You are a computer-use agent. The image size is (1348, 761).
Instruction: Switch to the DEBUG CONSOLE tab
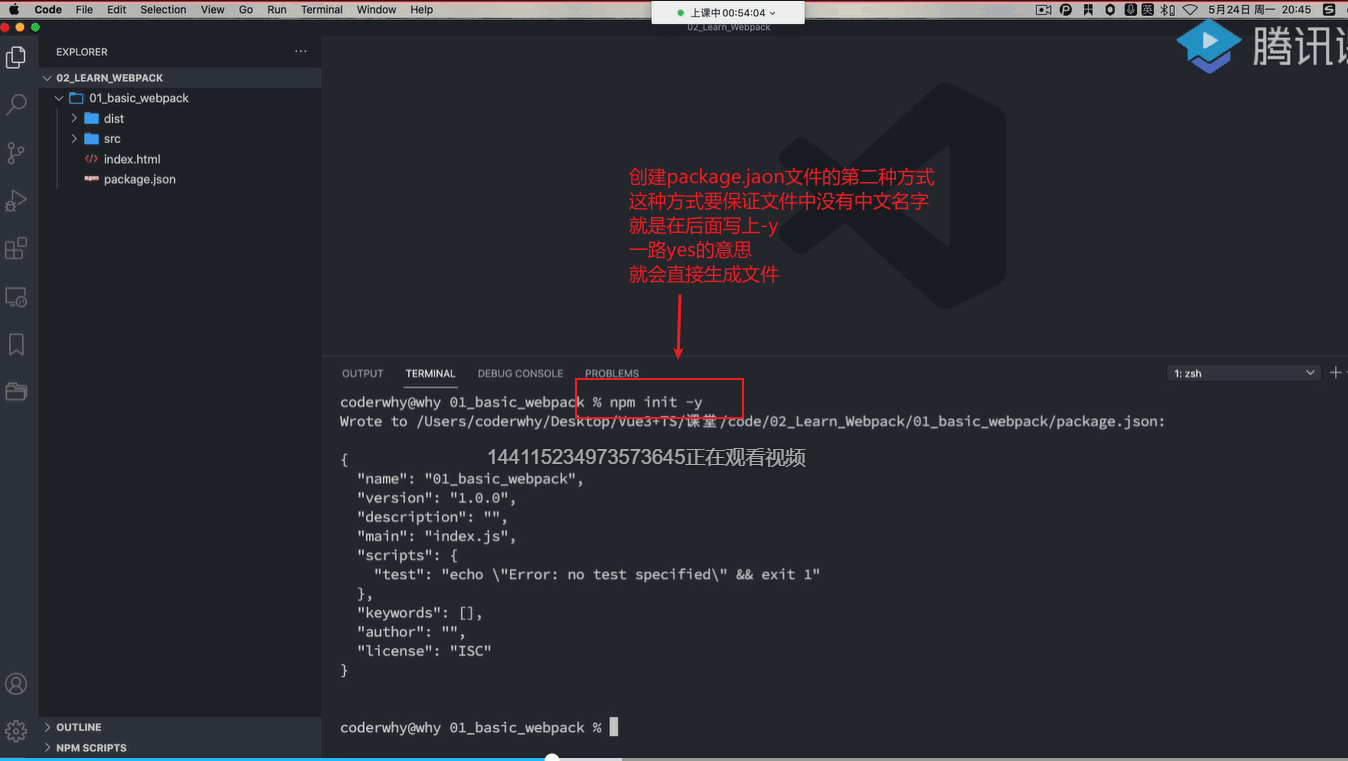pyautogui.click(x=520, y=373)
